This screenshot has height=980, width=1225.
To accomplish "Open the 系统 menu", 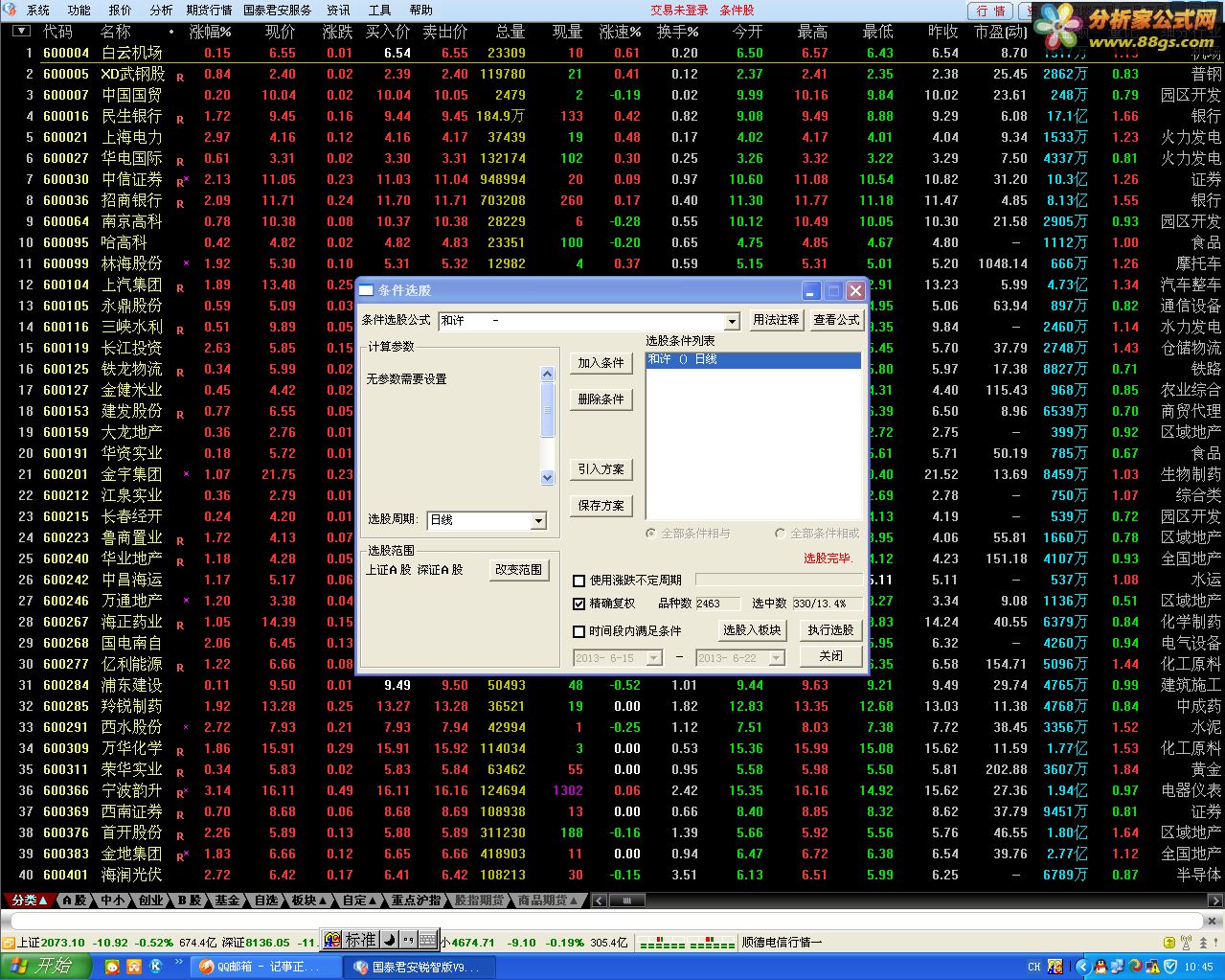I will (x=38, y=10).
